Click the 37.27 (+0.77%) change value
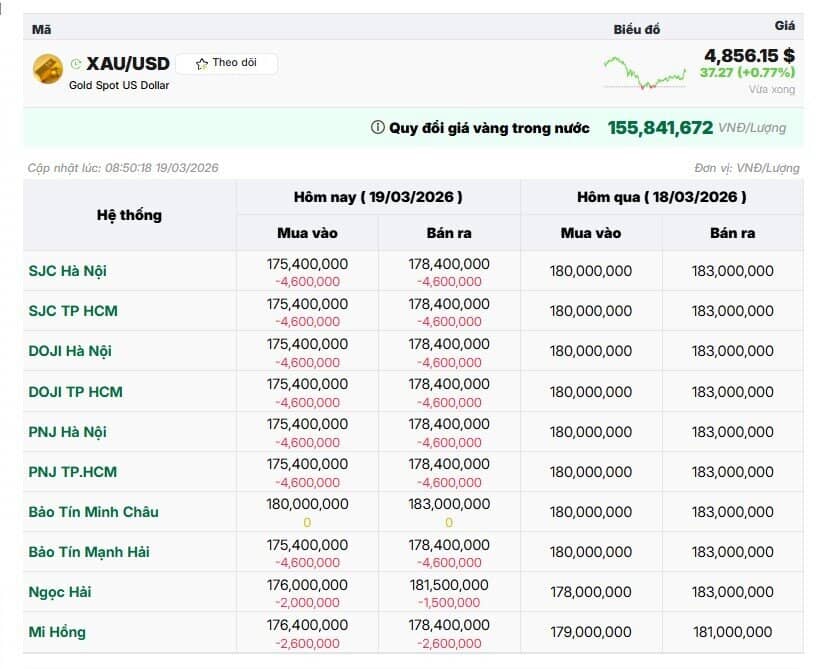The image size is (816, 669). click(747, 72)
